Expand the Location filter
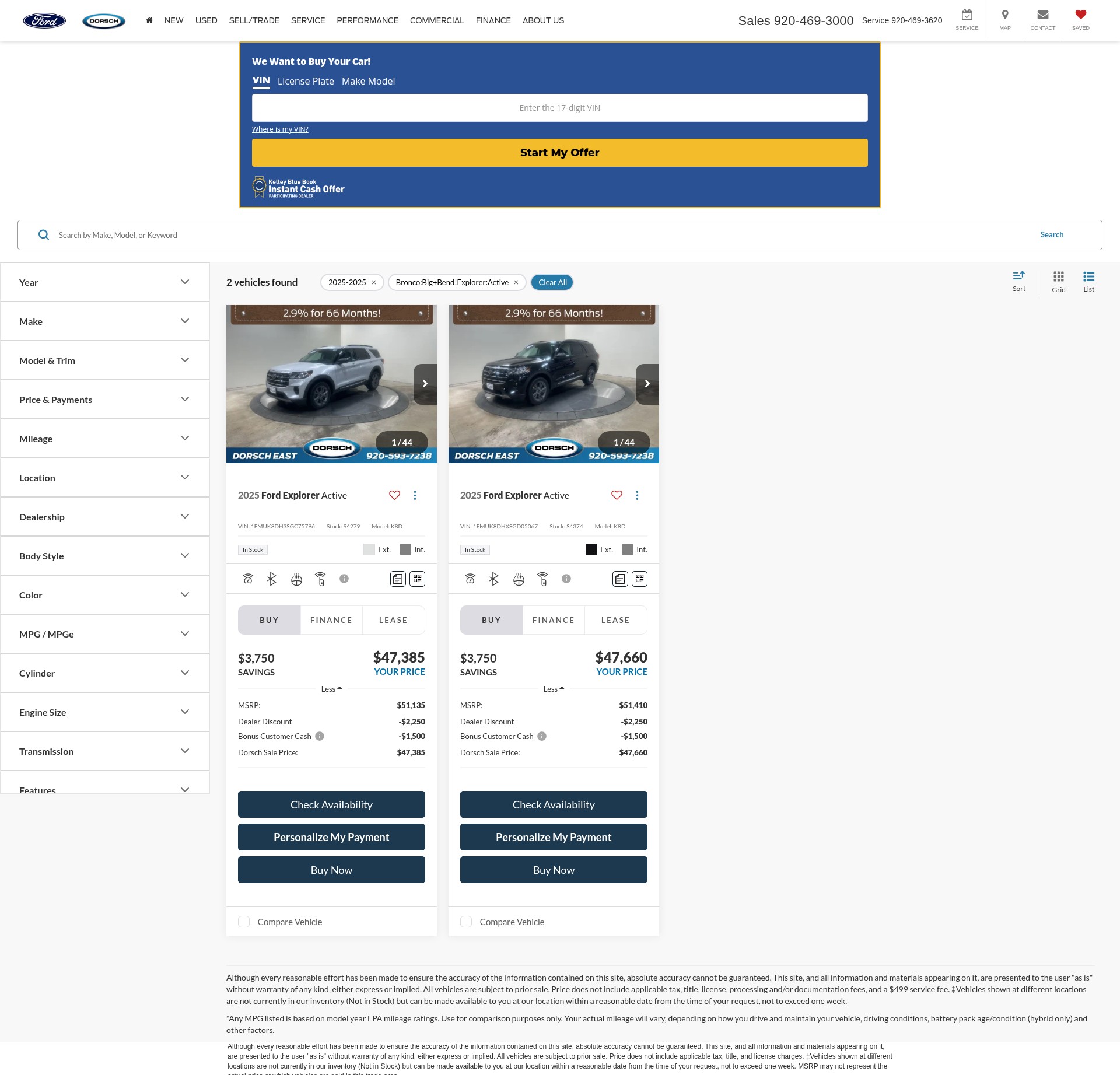 tap(105, 478)
